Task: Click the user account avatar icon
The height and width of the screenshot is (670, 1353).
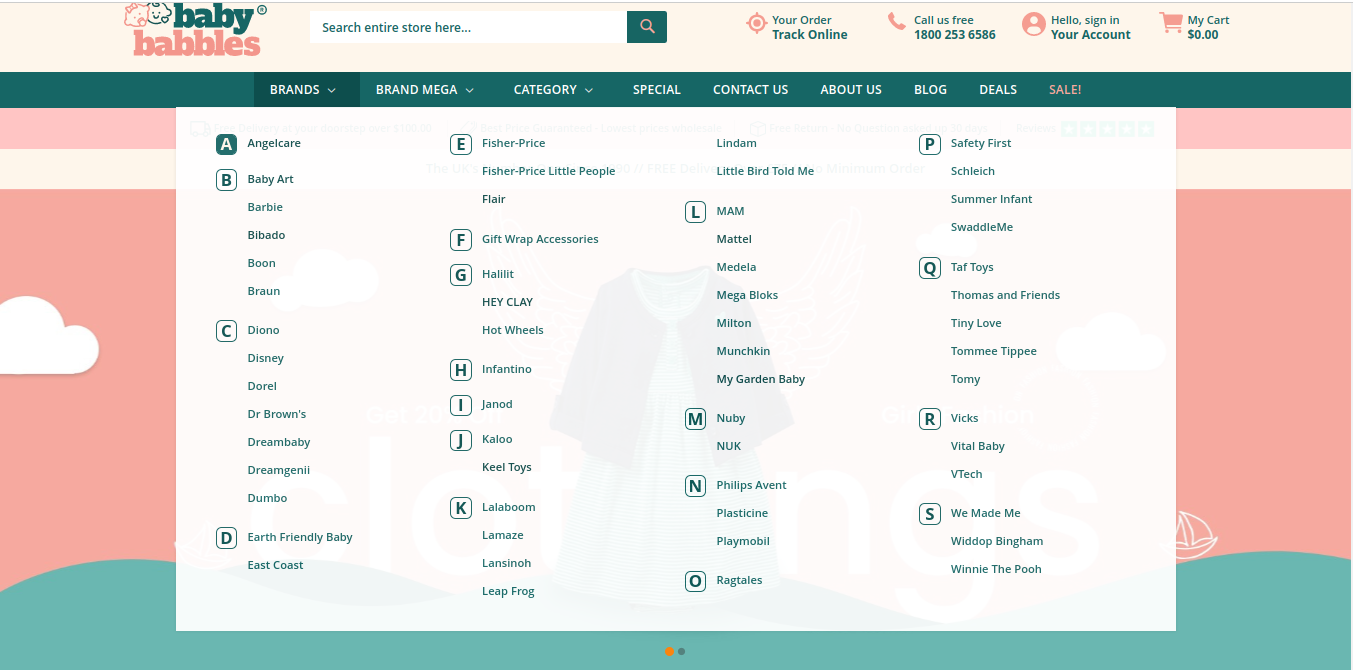Action: tap(1034, 24)
